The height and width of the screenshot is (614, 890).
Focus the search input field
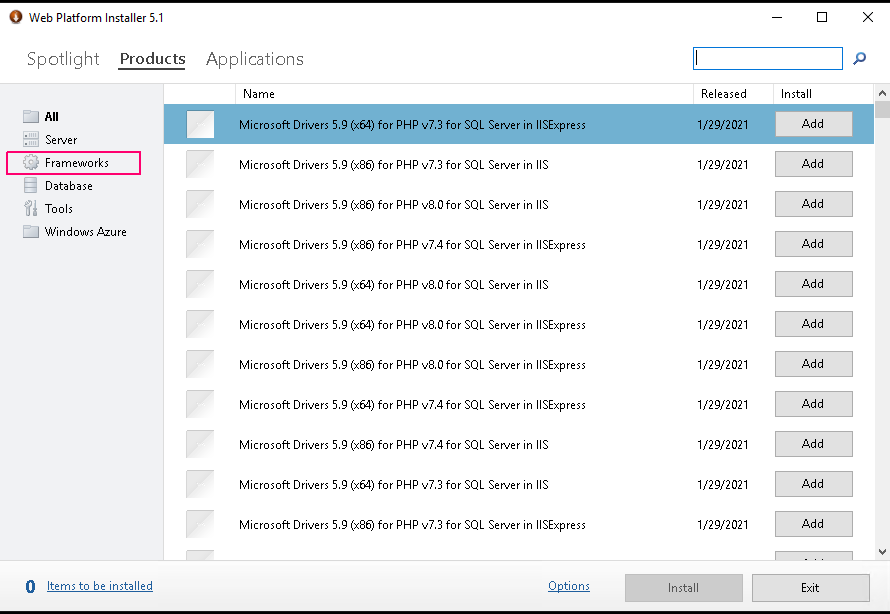[767, 58]
